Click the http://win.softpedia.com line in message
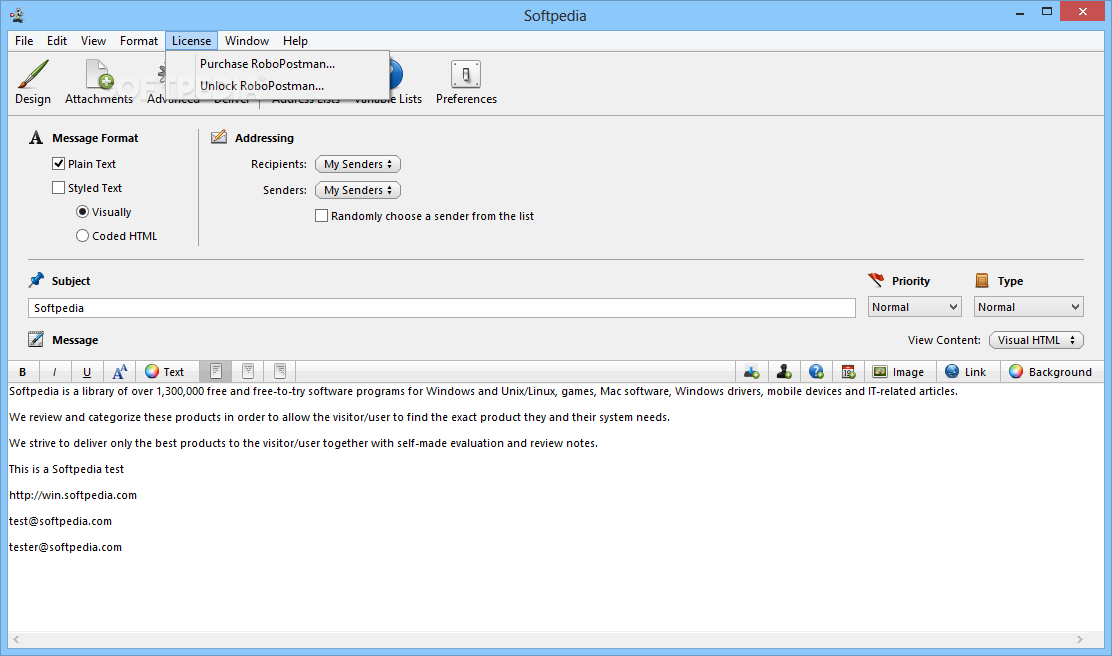Screen dimensions: 1112x656 [x=73, y=495]
